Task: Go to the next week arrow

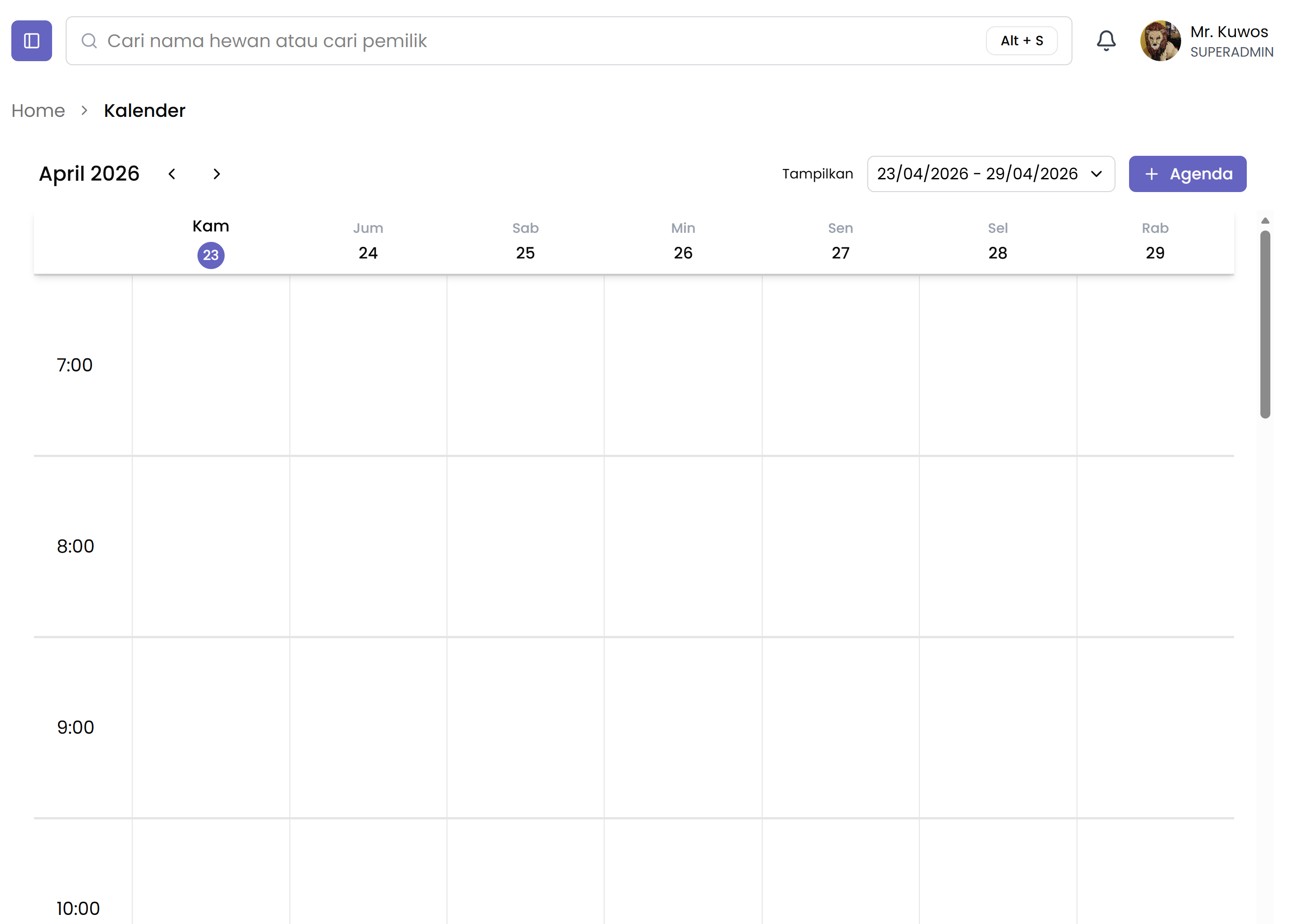Action: [216, 173]
